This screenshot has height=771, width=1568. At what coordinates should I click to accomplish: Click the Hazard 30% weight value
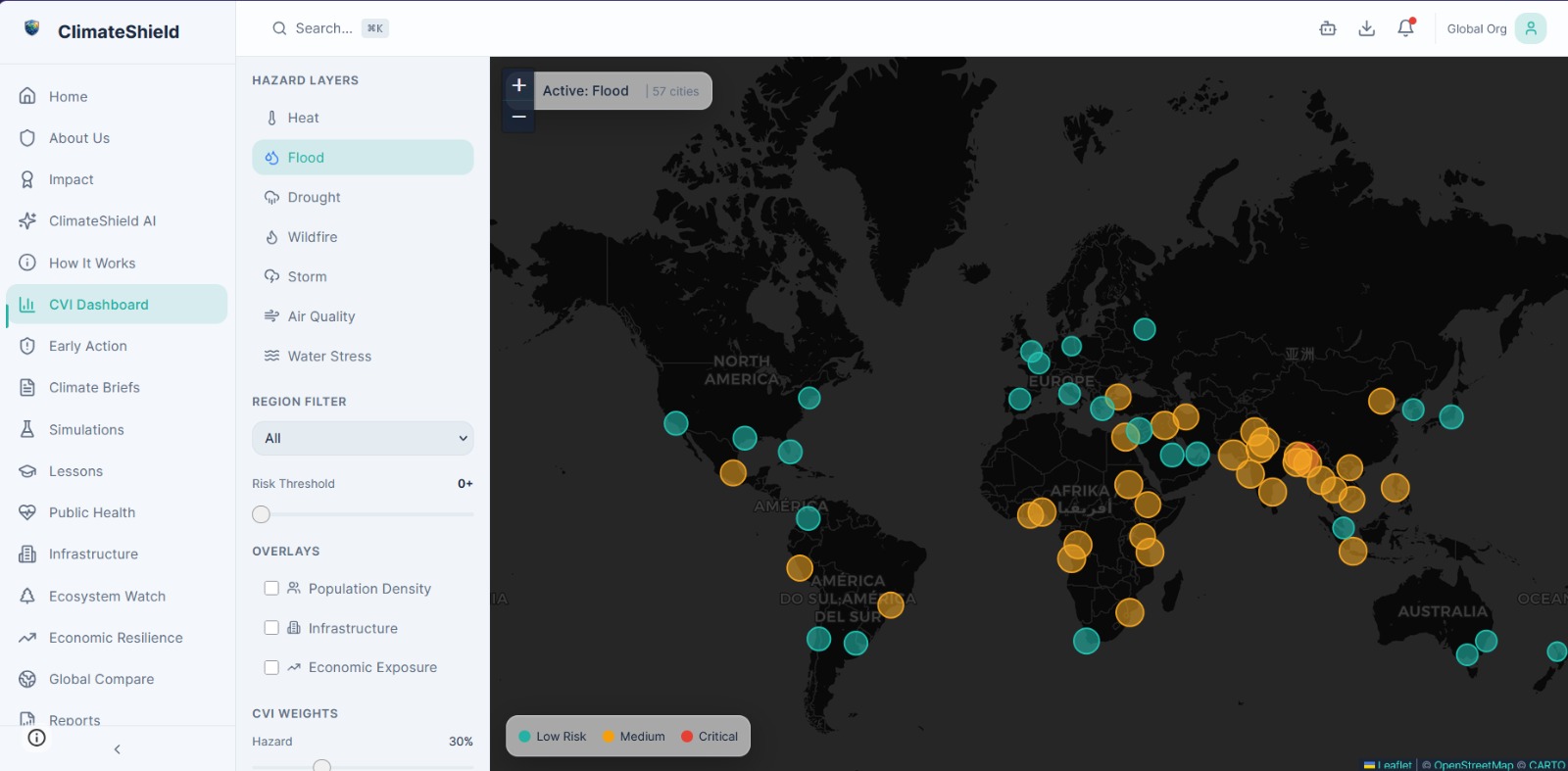(x=461, y=742)
